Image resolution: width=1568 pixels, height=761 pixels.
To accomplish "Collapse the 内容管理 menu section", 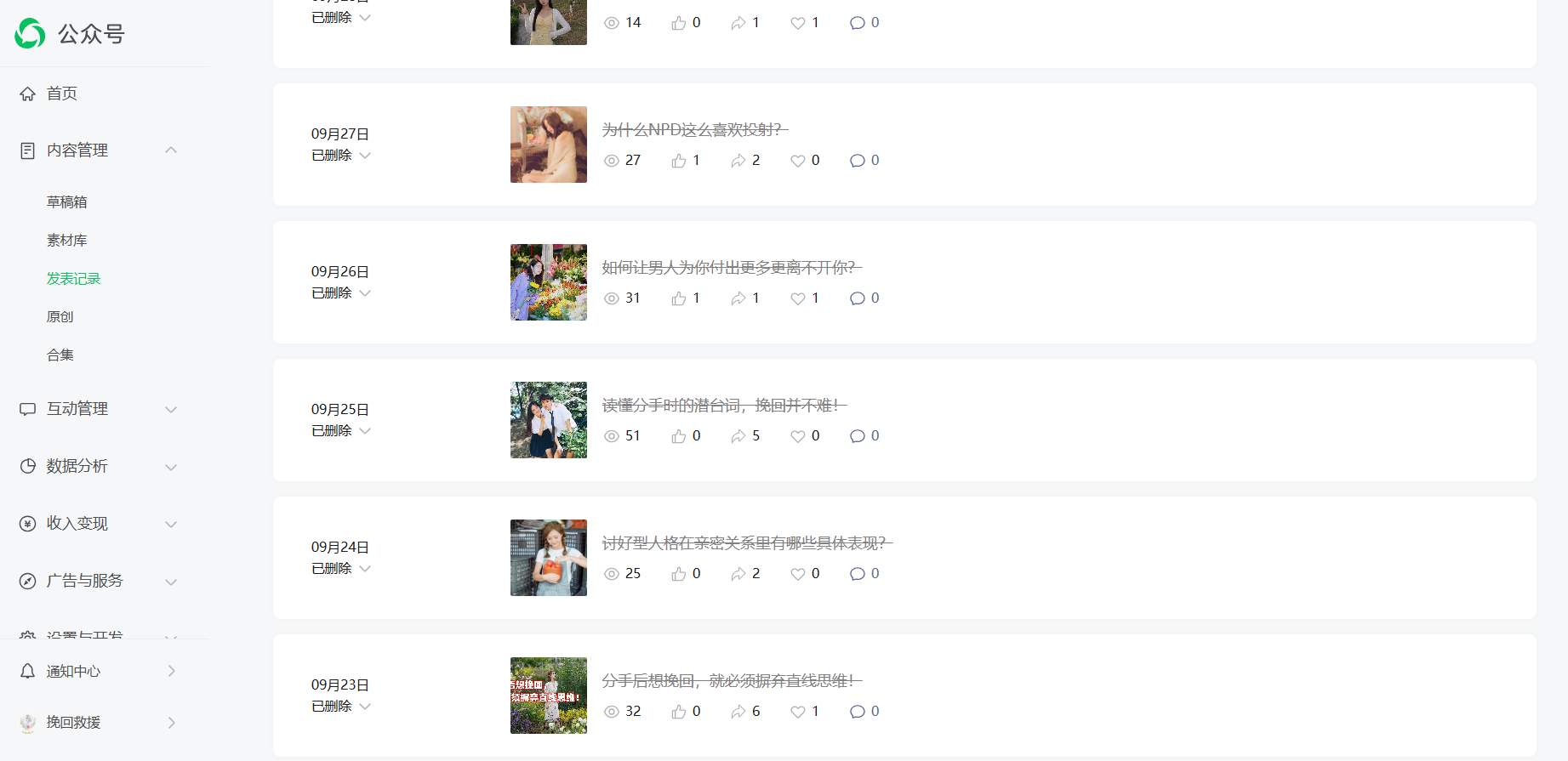I will [x=171, y=150].
